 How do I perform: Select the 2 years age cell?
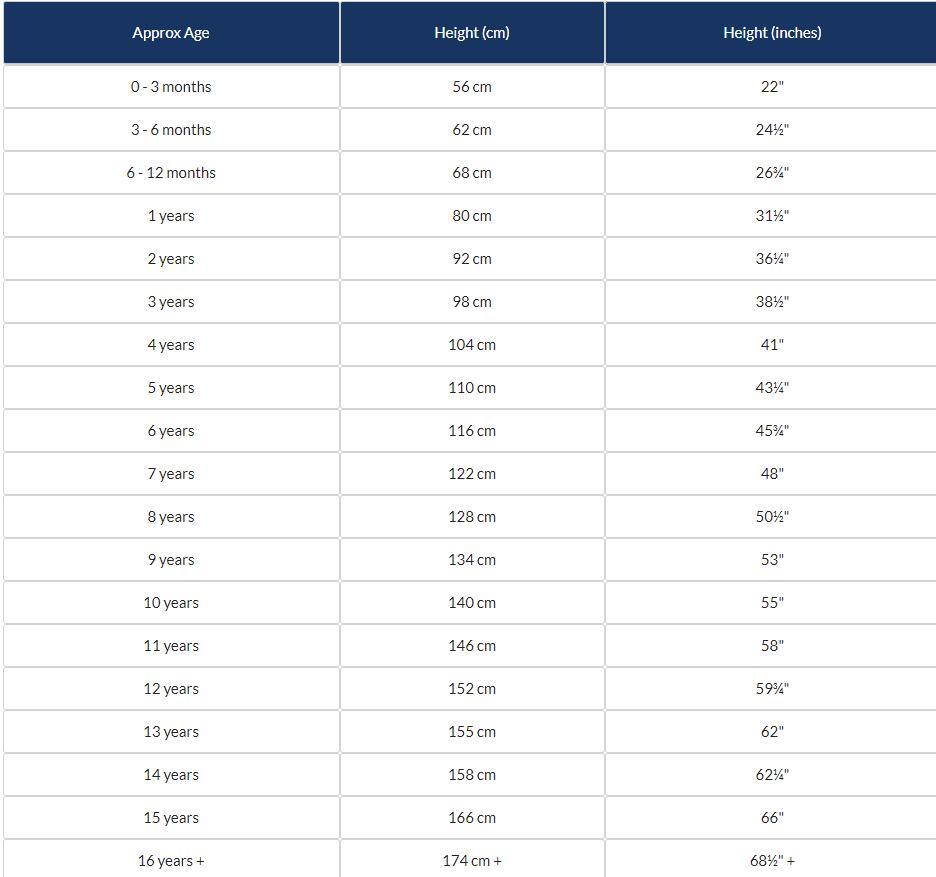171,259
